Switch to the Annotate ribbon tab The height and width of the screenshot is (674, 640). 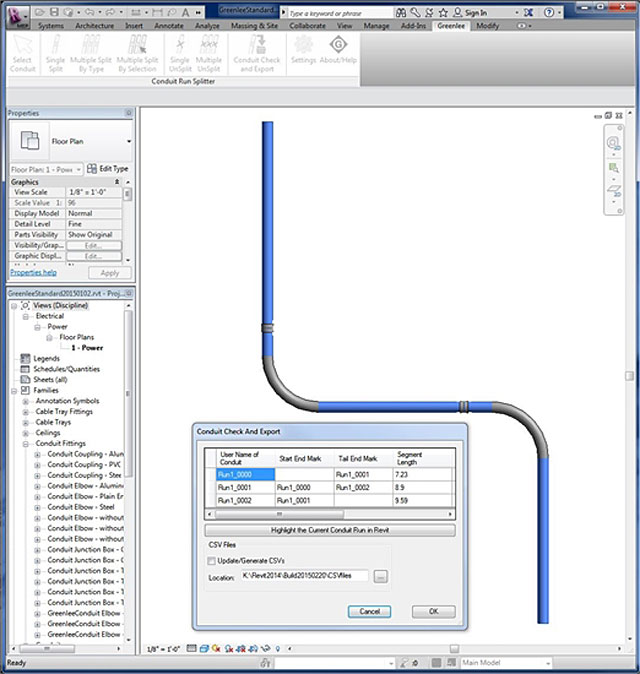click(x=169, y=26)
